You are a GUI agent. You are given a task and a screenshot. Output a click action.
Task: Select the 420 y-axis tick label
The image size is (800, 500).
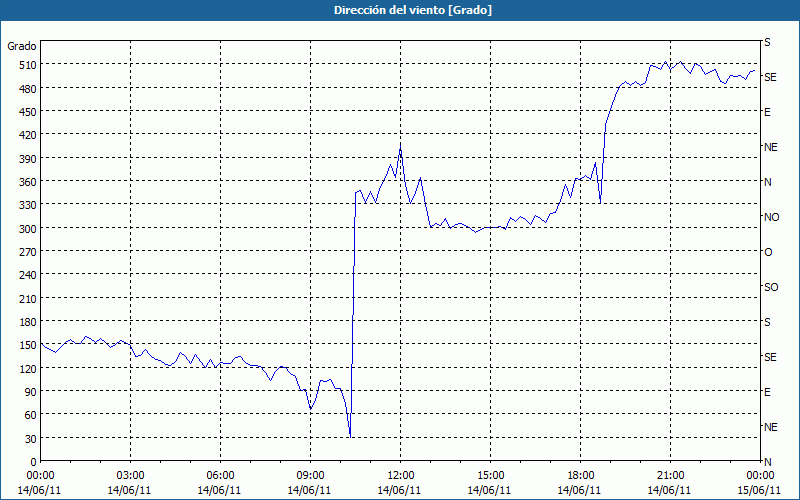[x=29, y=135]
